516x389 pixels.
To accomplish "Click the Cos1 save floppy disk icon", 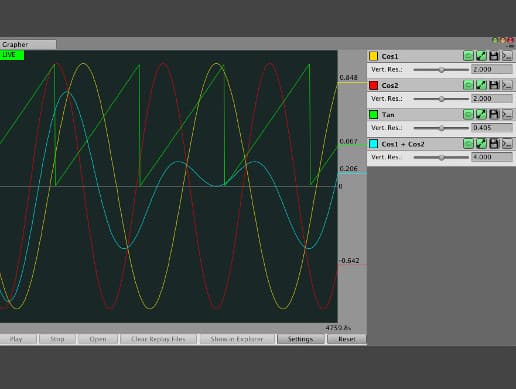I will click(494, 56).
